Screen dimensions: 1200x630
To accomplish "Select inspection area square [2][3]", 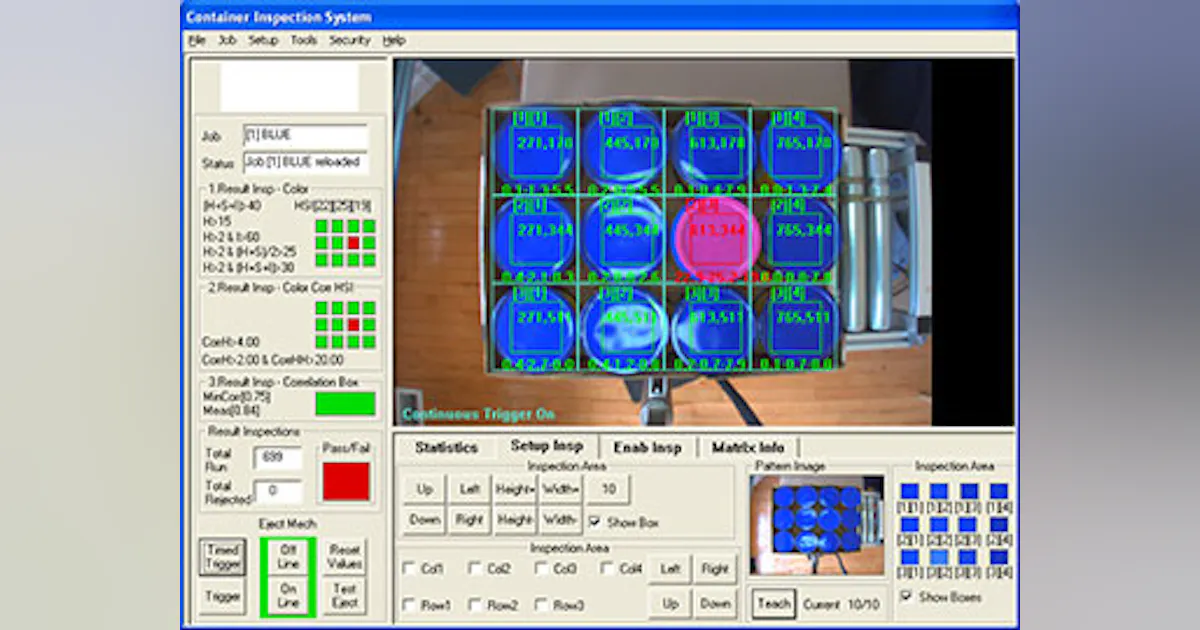I will 969,524.
